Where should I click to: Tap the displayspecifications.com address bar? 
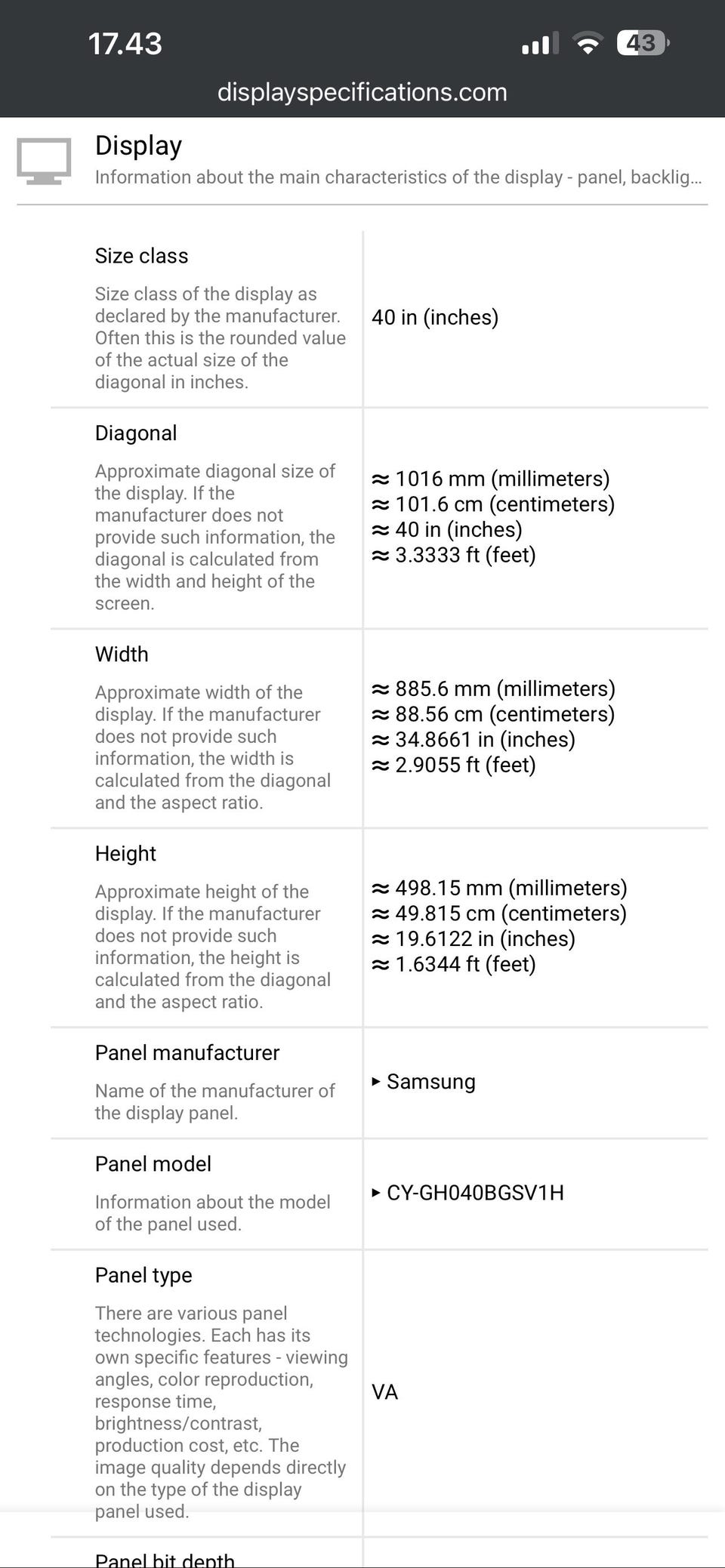[x=362, y=92]
